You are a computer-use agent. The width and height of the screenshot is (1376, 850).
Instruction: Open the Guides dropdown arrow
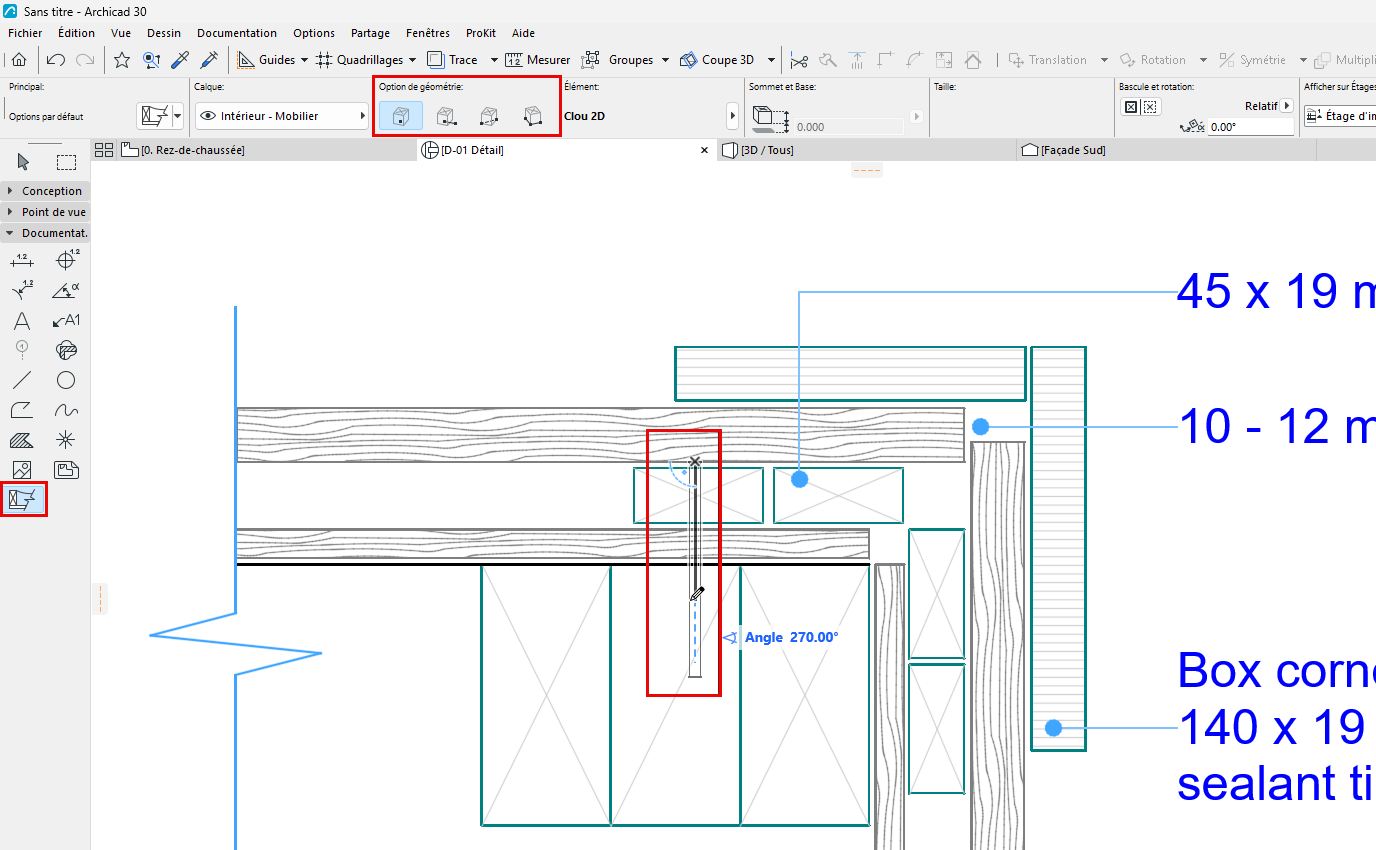(304, 60)
